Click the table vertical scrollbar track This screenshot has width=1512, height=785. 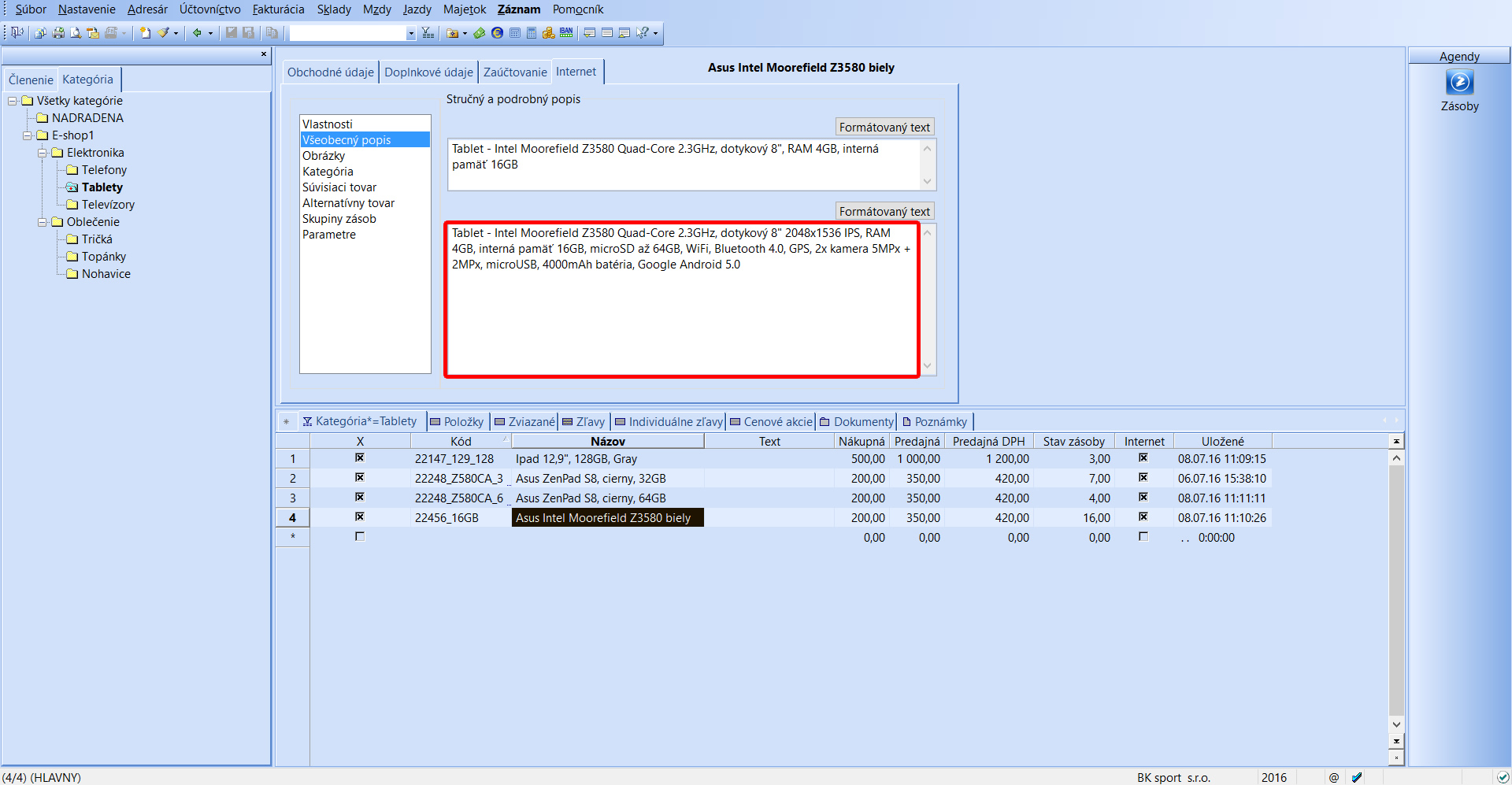[x=1396, y=591]
